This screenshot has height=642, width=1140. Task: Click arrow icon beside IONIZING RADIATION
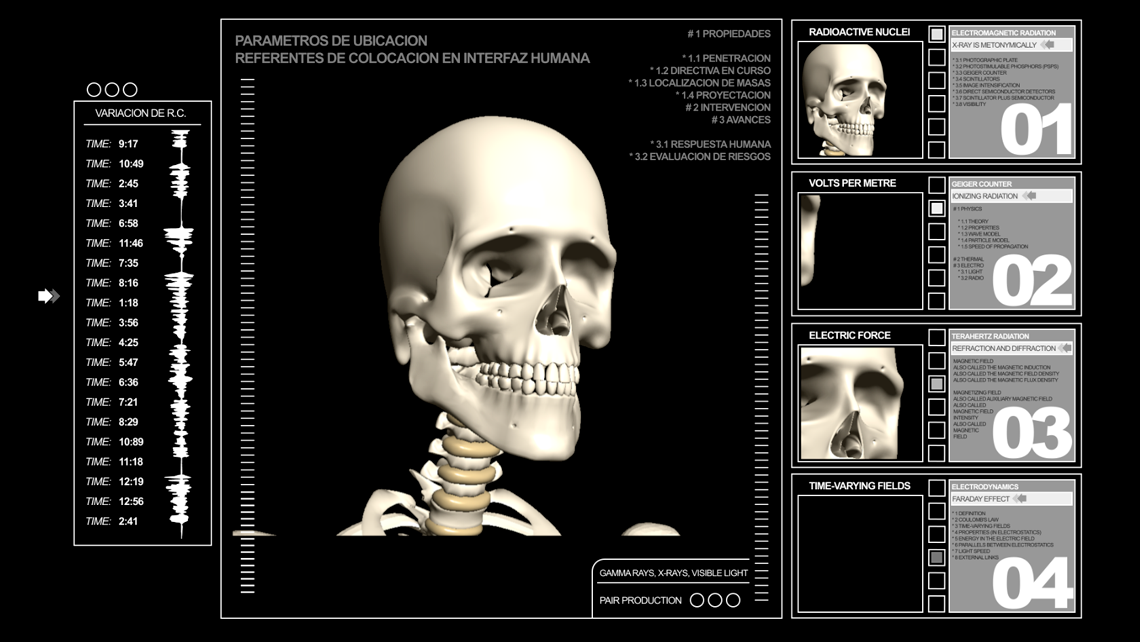[1029, 196]
